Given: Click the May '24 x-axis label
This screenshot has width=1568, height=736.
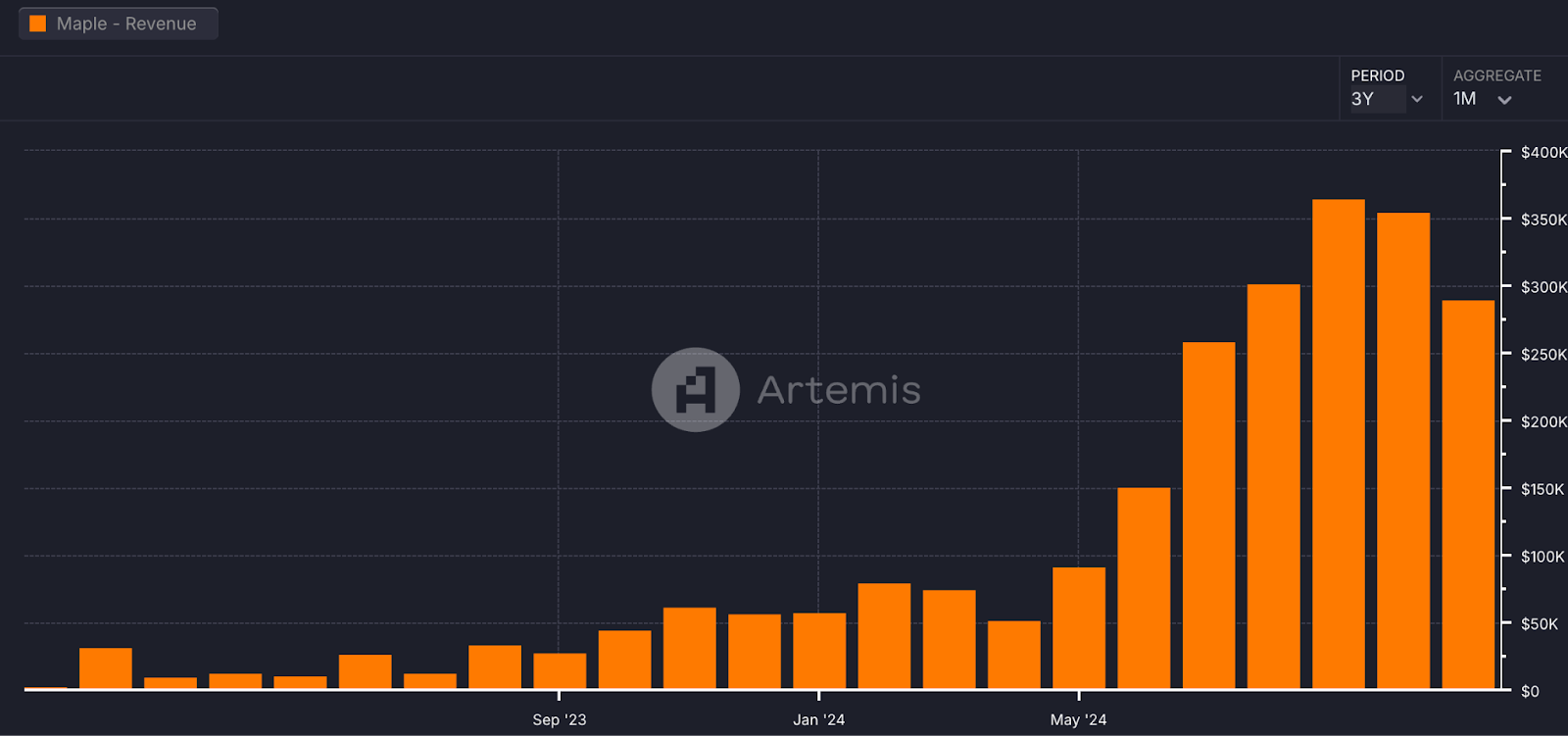Looking at the screenshot, I should [x=1078, y=719].
